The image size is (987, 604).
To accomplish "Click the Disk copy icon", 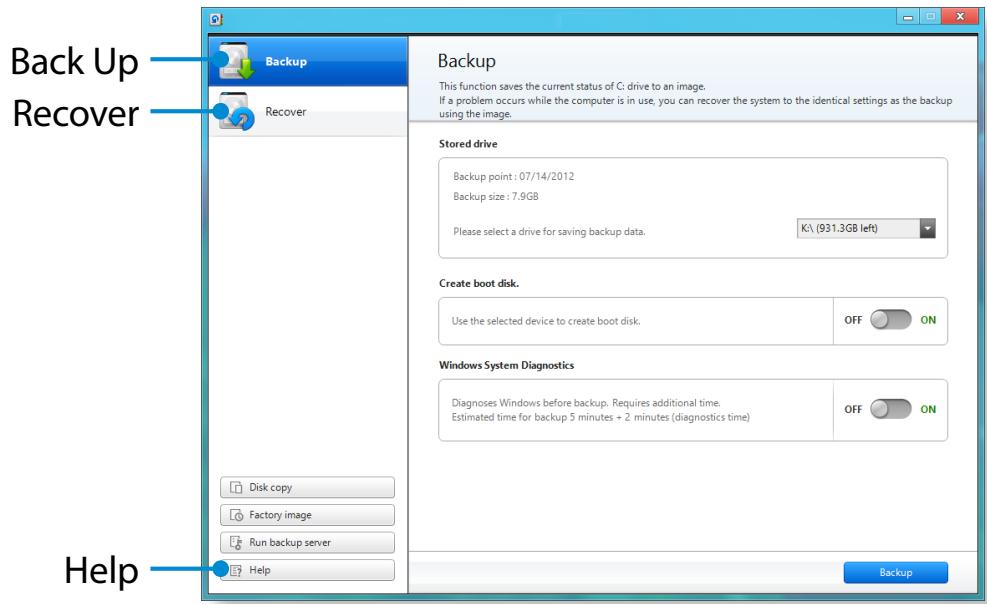I will pyautogui.click(x=236, y=488).
